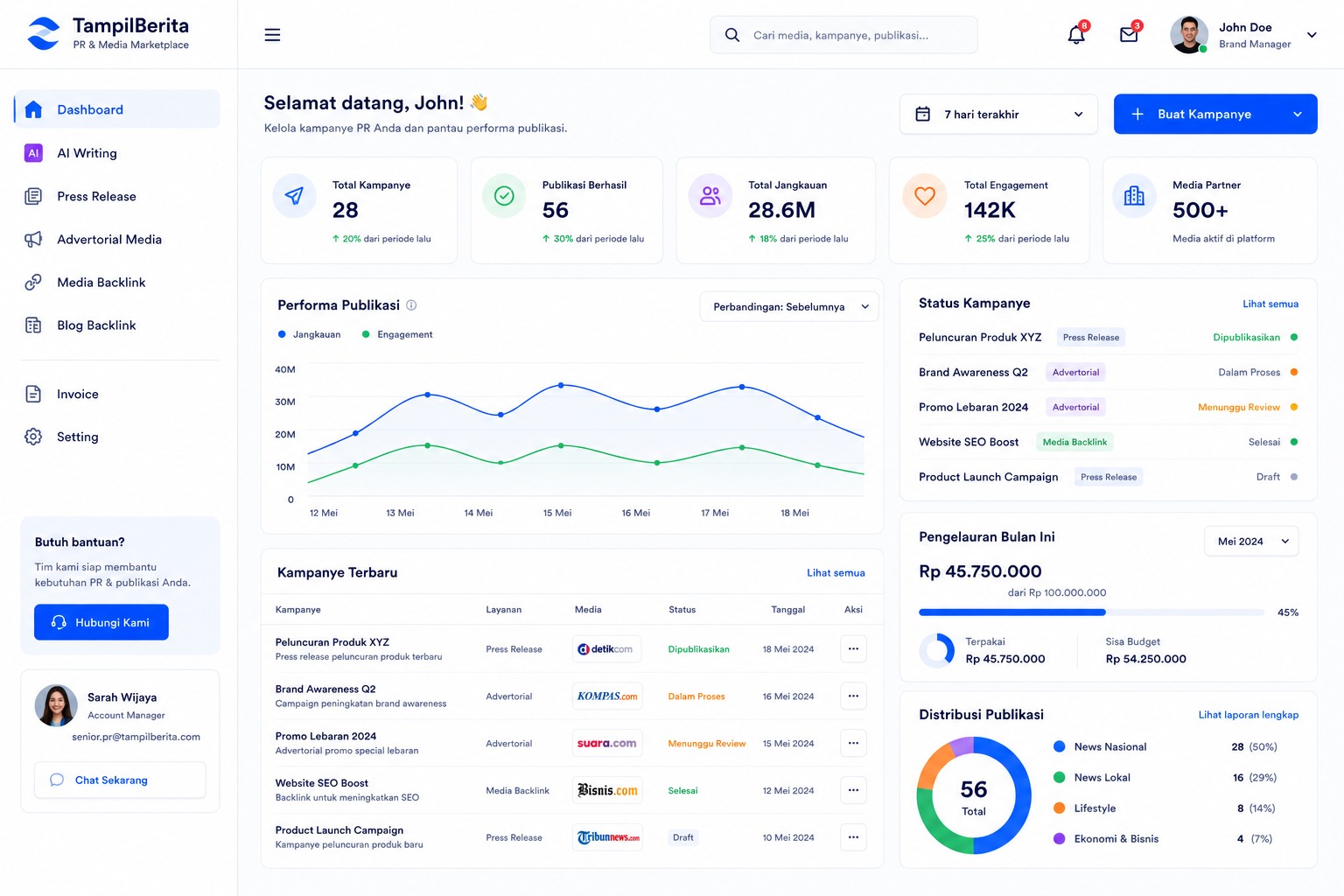The width and height of the screenshot is (1344, 896).
Task: Toggle the hamburger sidebar menu icon
Action: click(272, 35)
